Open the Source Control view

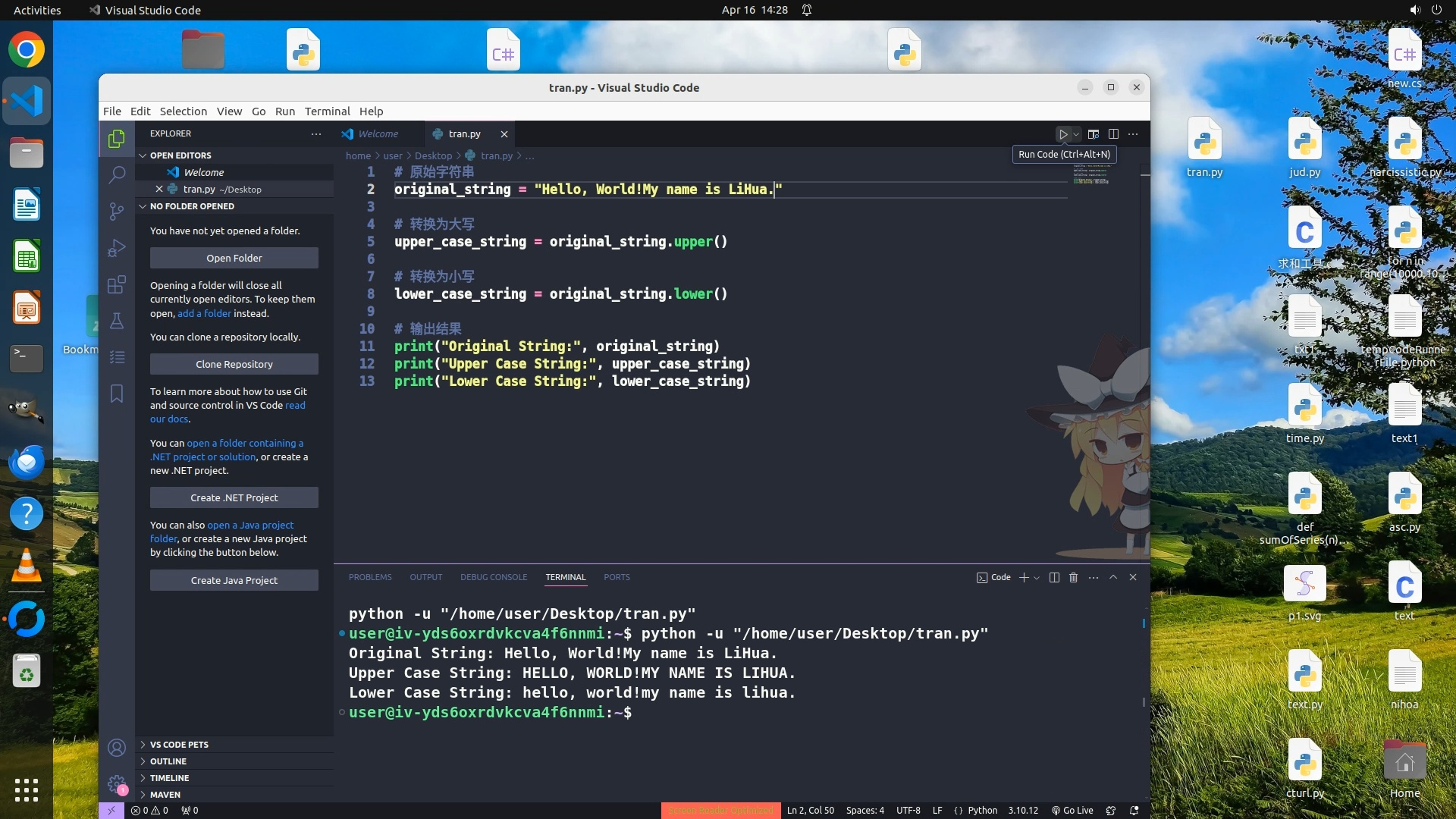tap(117, 212)
